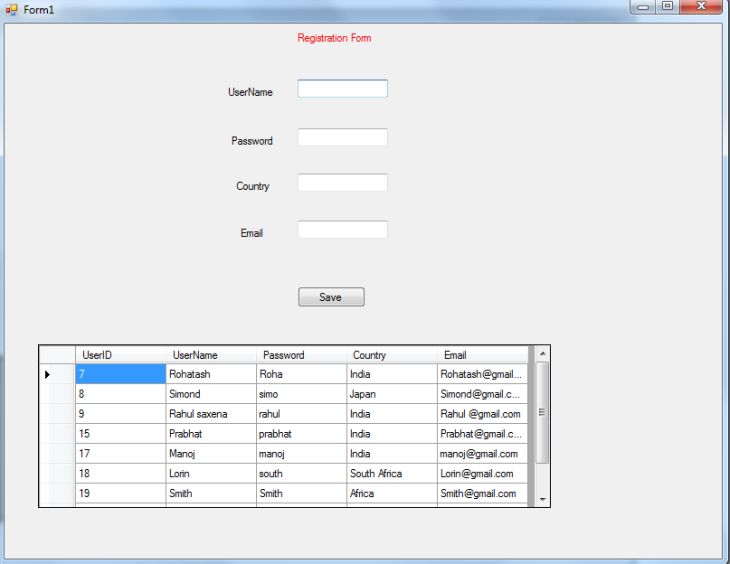The image size is (730, 564).
Task: Click the grid's scroll down arrow
Action: 542,499
